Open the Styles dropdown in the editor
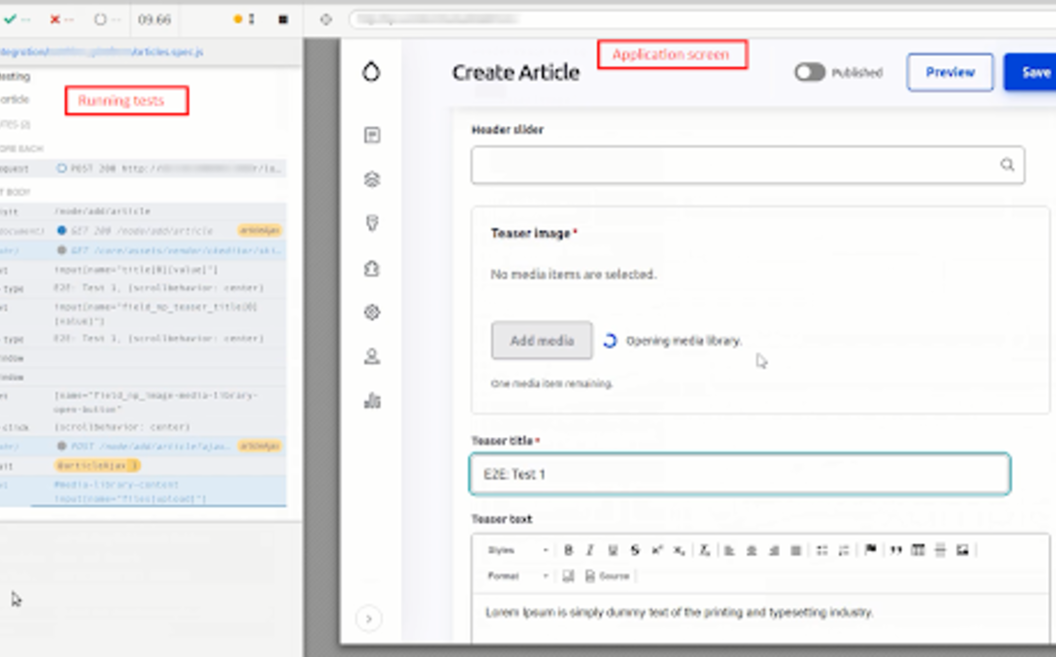Screen dimensions: 1056x657 (x=517, y=550)
